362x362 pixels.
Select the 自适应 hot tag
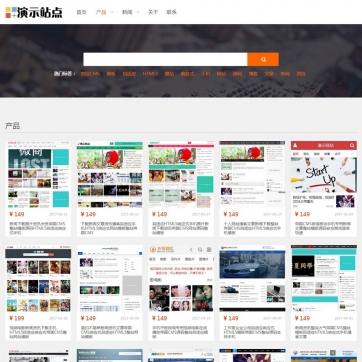pos(129,74)
